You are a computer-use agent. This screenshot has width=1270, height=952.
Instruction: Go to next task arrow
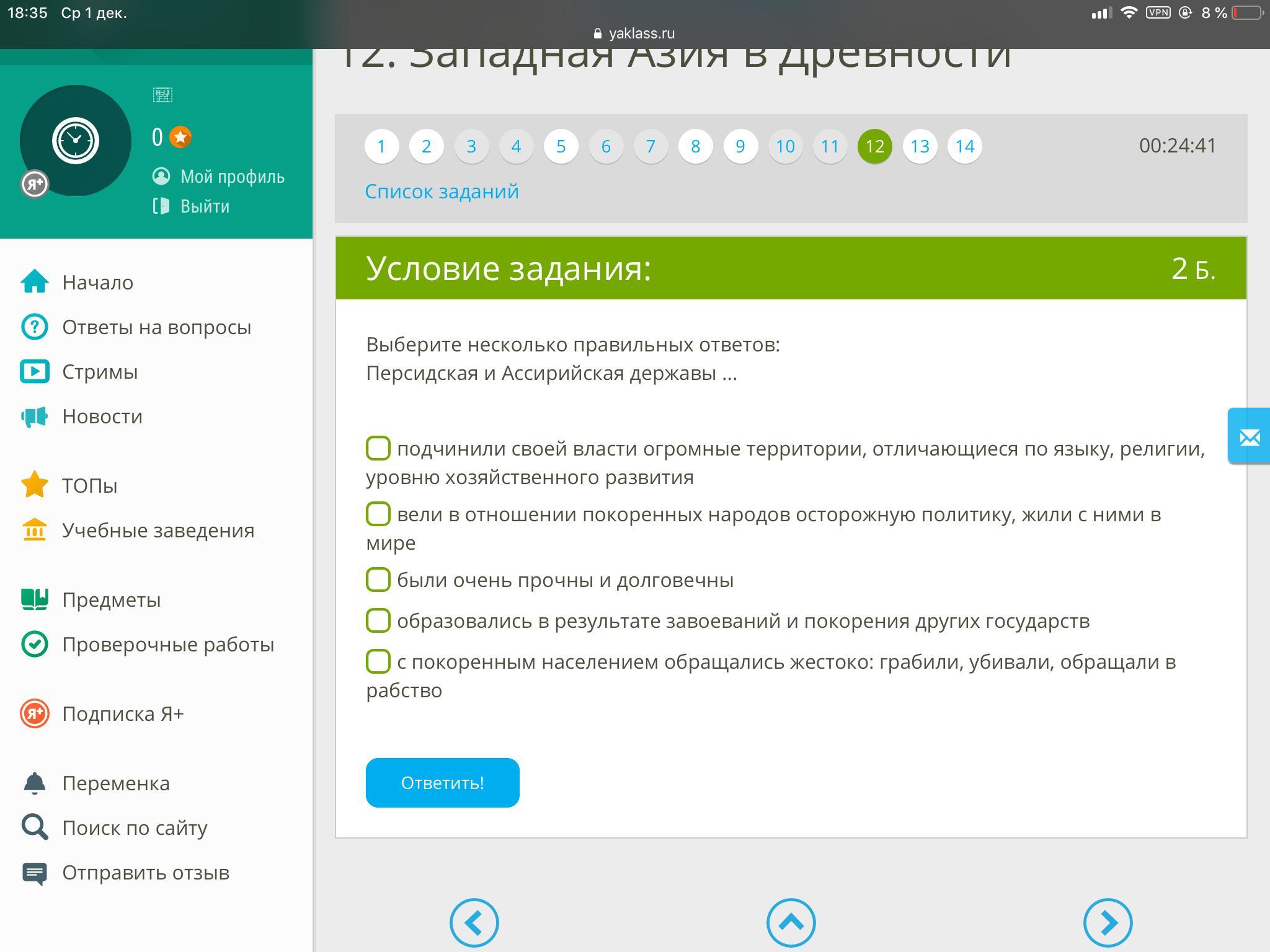pos(1108,922)
